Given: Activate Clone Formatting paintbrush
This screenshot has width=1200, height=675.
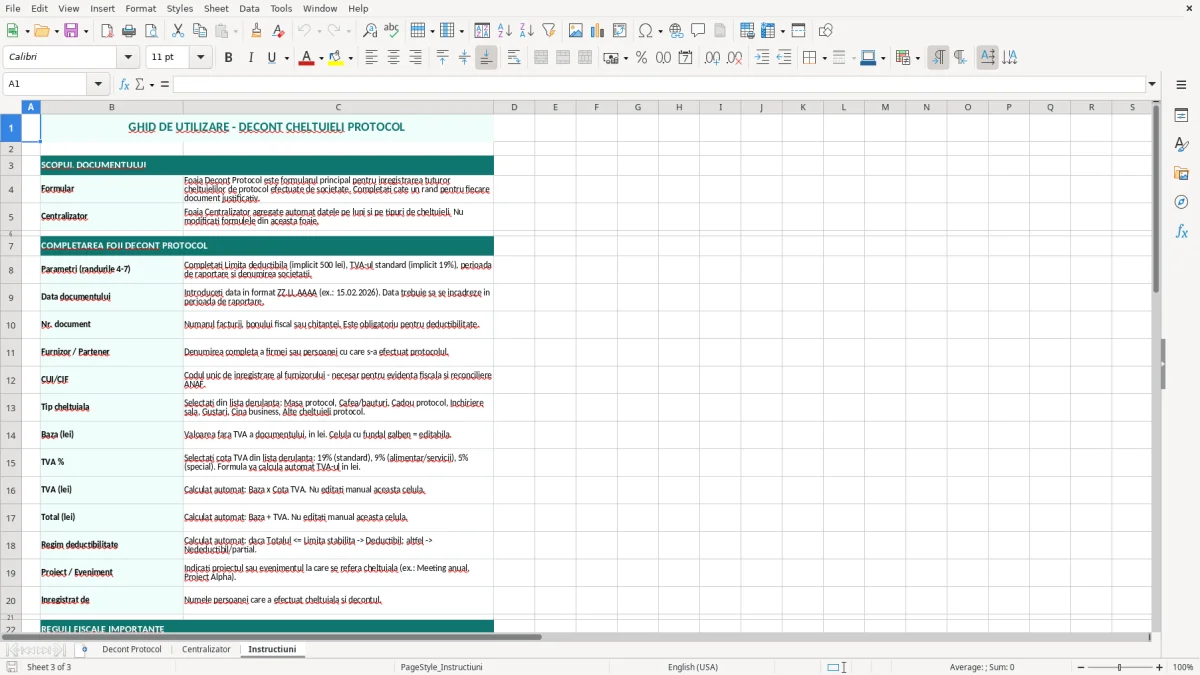Looking at the screenshot, I should coord(256,31).
